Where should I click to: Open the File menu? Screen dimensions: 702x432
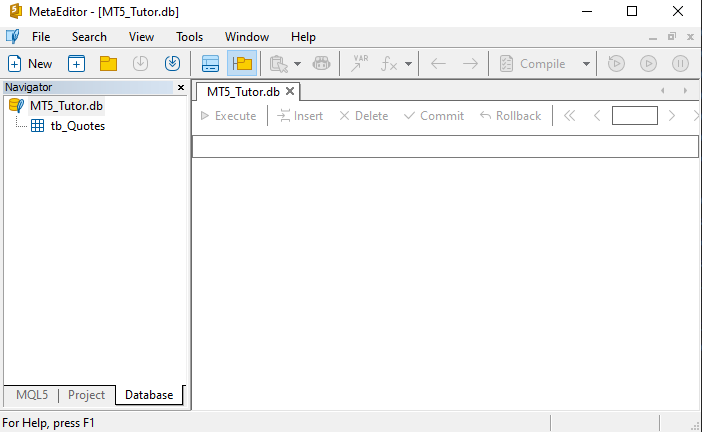41,37
